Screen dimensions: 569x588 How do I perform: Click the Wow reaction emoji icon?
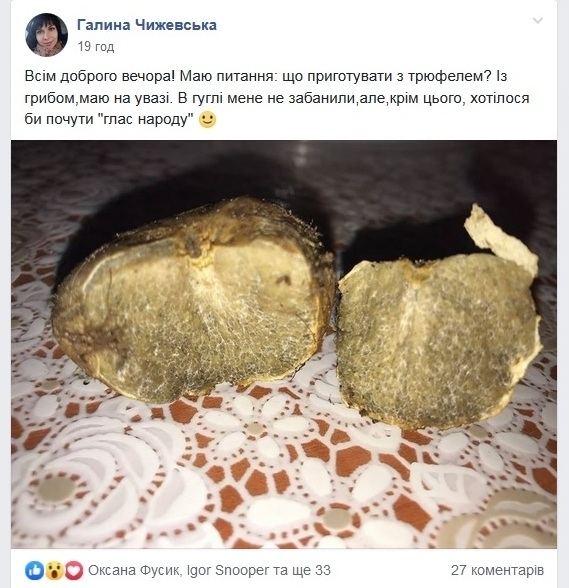[54, 570]
